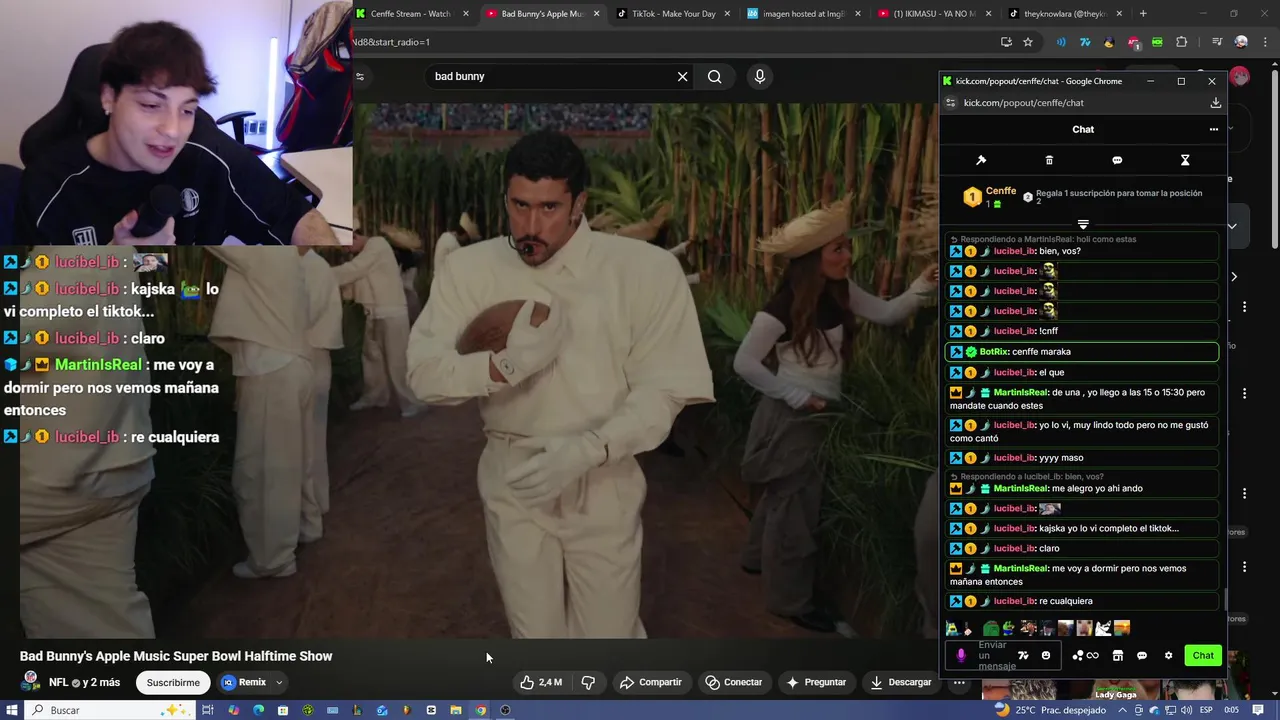Open the moderation hammer tool in chat
The width and height of the screenshot is (1280, 720).
(x=981, y=160)
